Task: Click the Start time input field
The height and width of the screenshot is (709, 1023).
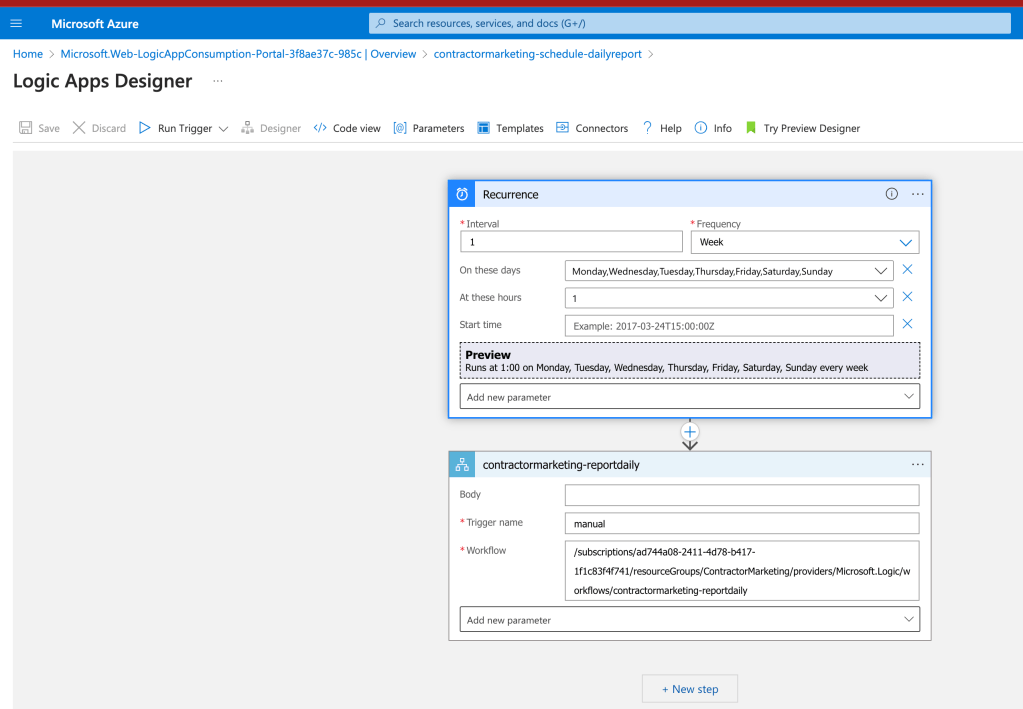Action: click(x=729, y=325)
